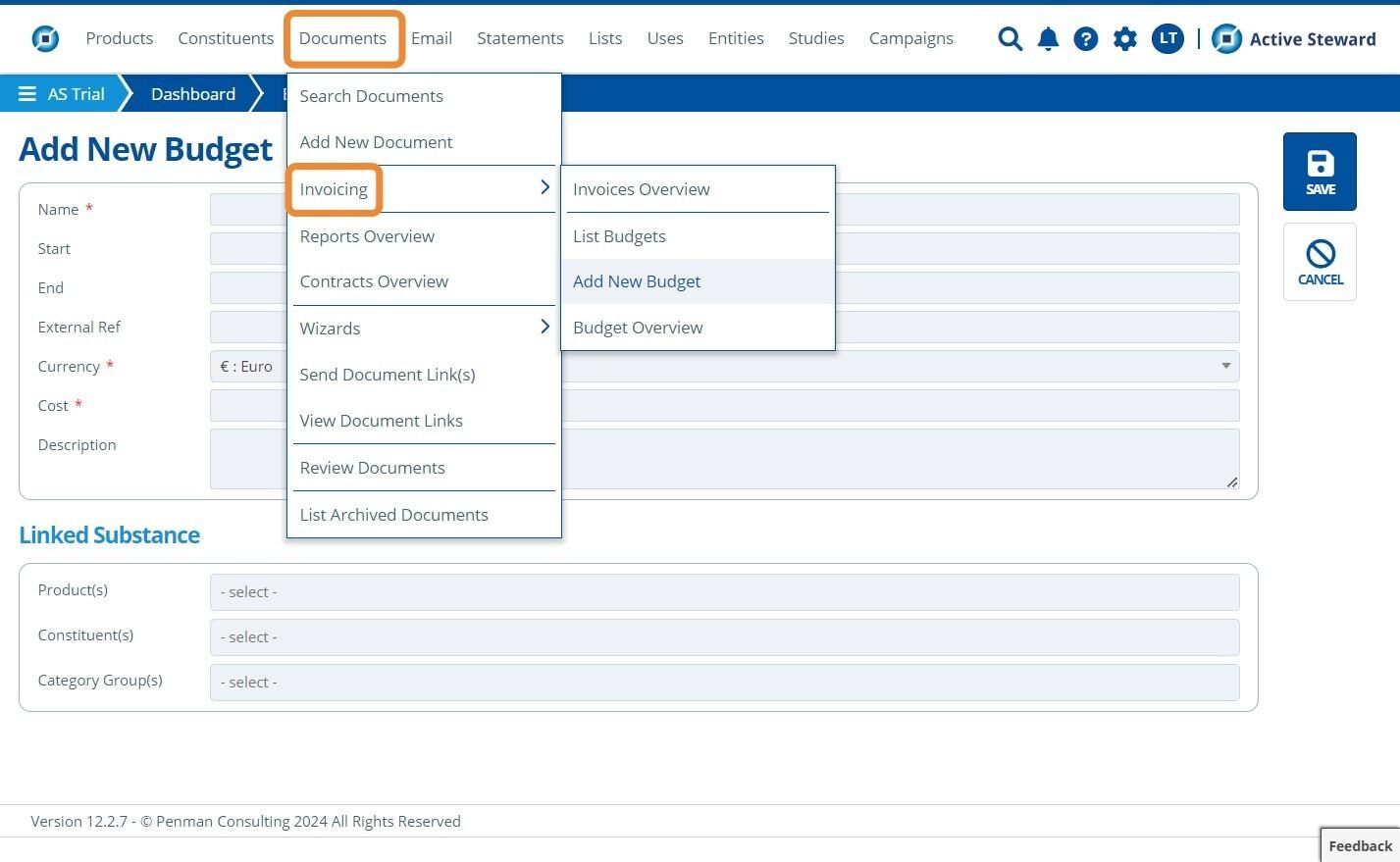Toggle the AS Trial hamburger menu

27,94
